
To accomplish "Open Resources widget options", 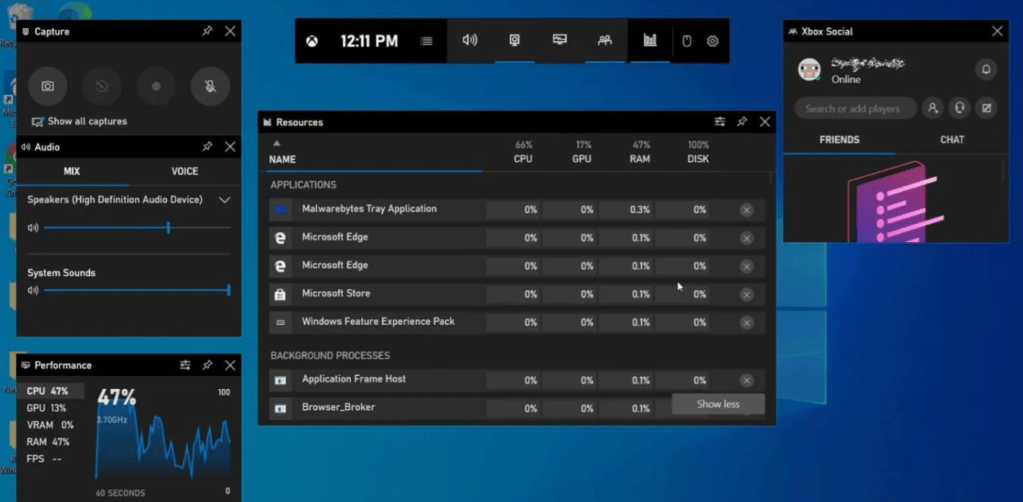I will [720, 122].
